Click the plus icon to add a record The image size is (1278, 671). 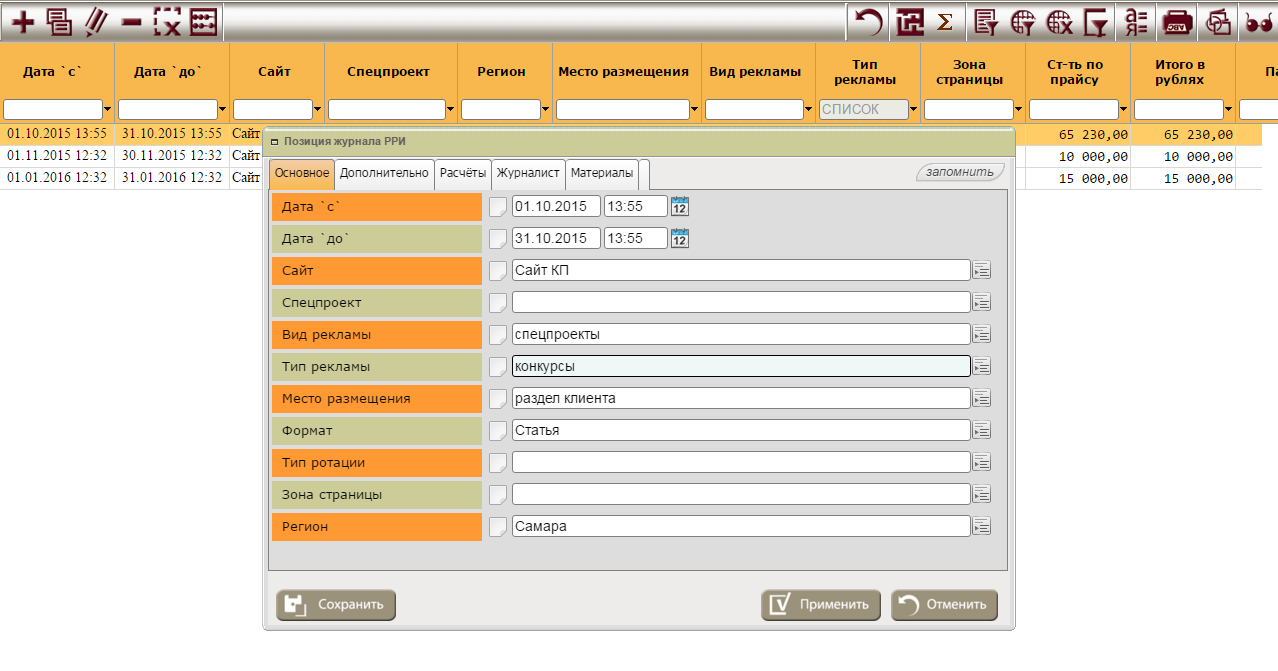[23, 21]
